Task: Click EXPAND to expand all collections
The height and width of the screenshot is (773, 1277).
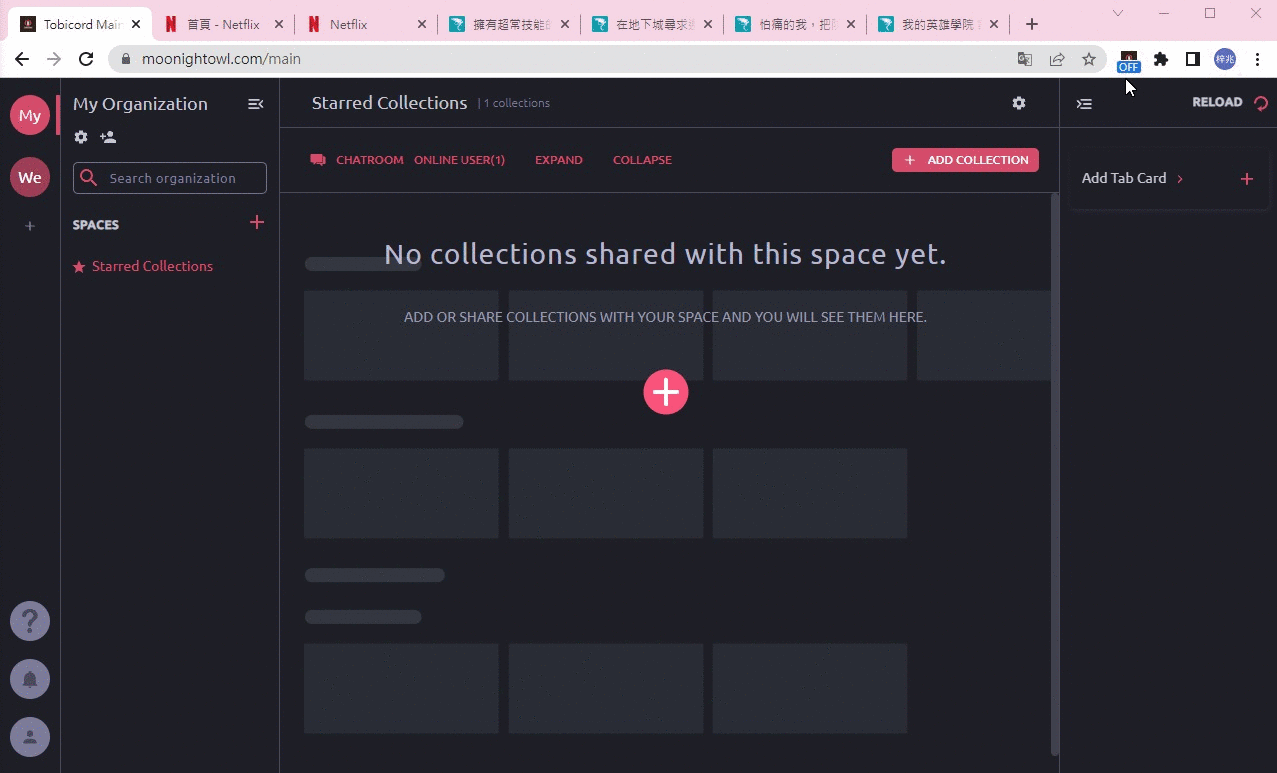Action: (559, 160)
